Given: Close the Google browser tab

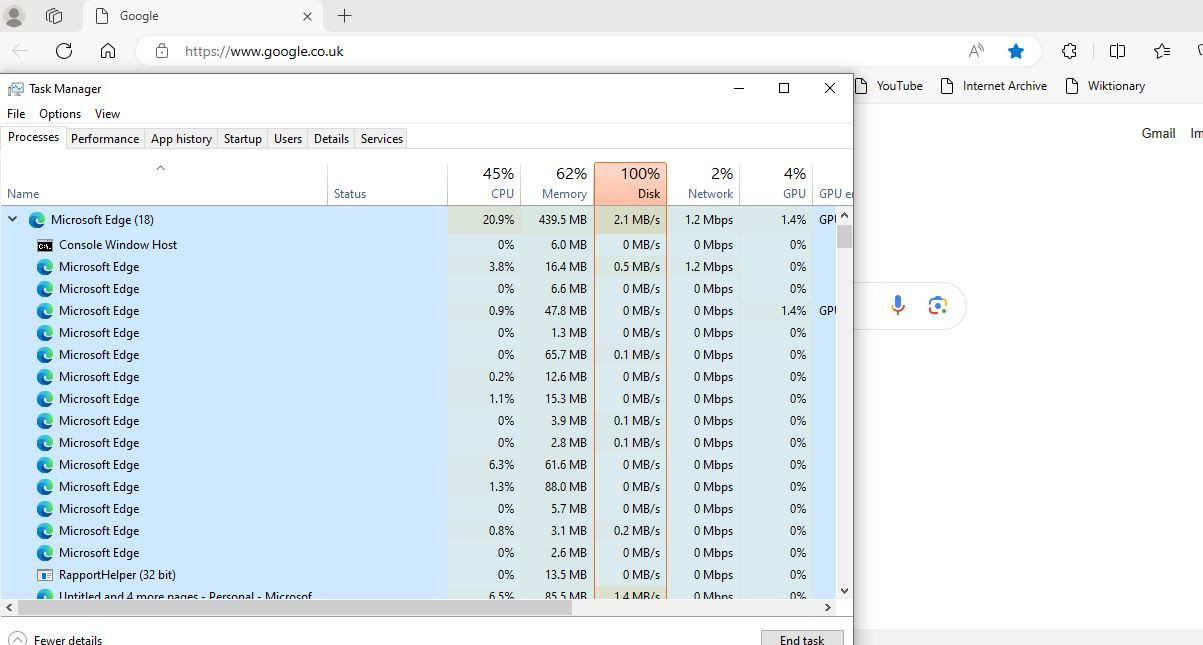Looking at the screenshot, I should 307,16.
